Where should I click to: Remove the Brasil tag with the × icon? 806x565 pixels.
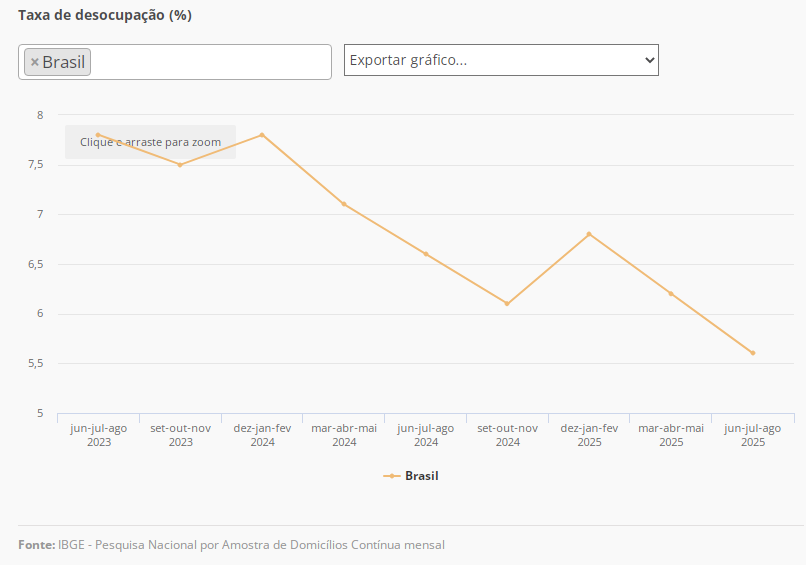tap(35, 62)
